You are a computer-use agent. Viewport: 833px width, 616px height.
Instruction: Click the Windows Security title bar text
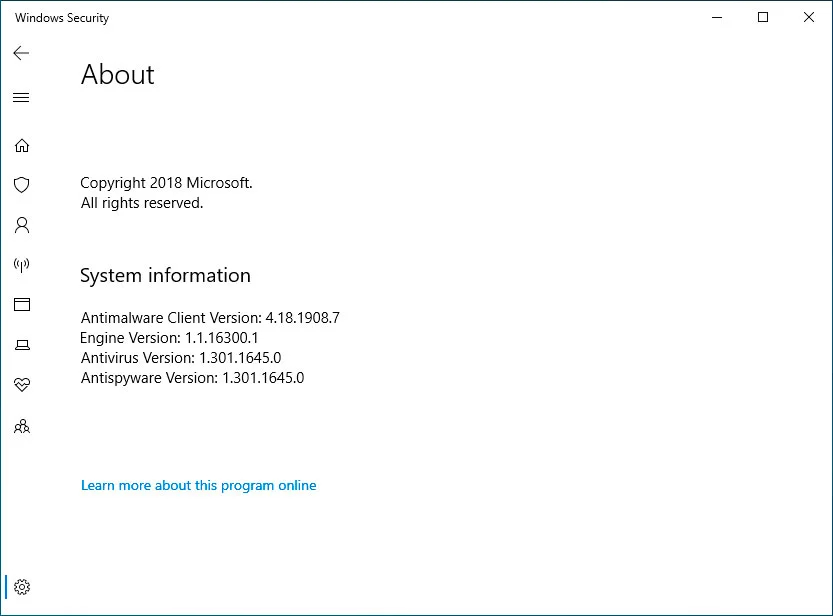coord(62,17)
